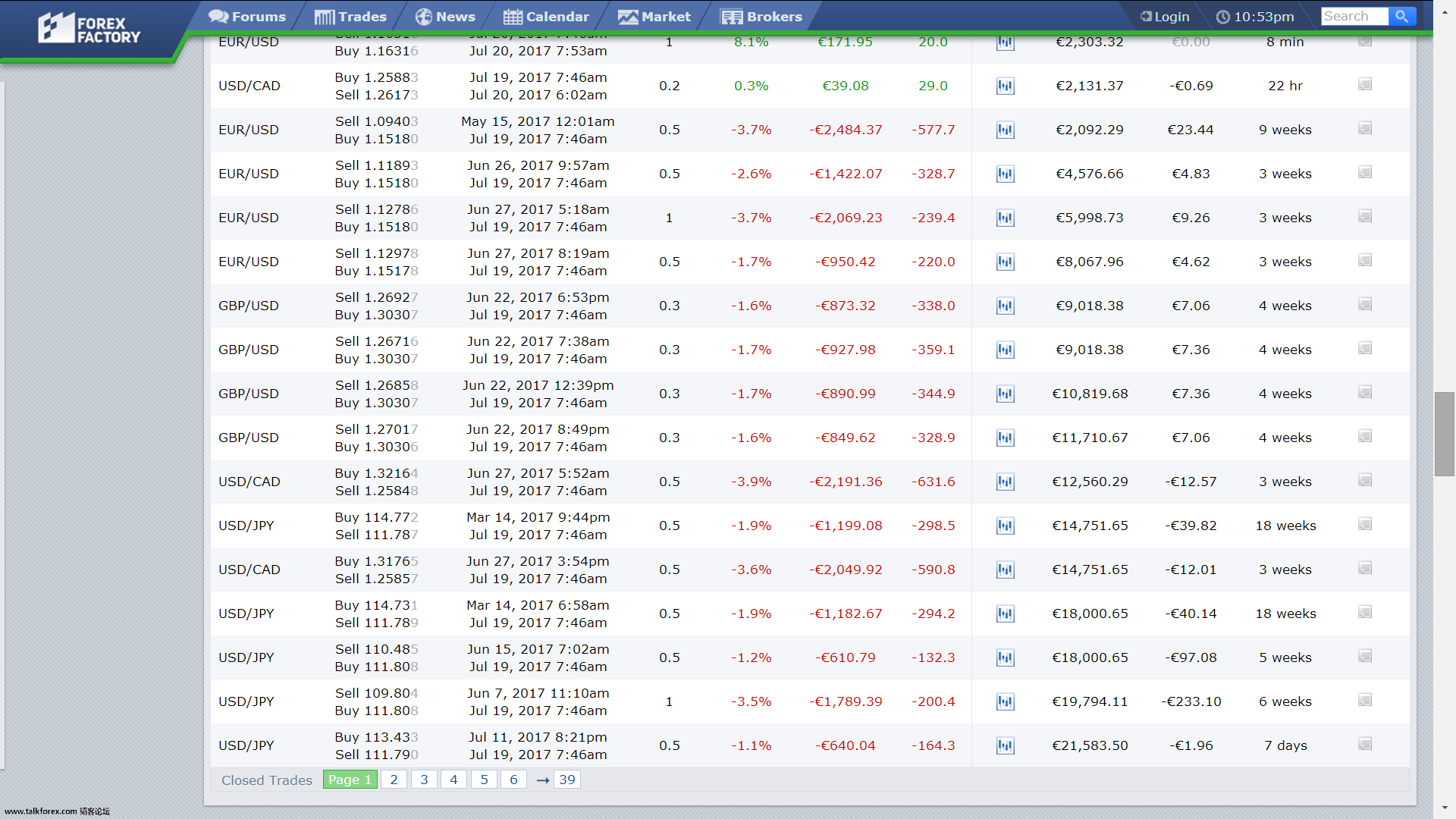Click comment icon on the 5 weeks row

click(x=1365, y=656)
